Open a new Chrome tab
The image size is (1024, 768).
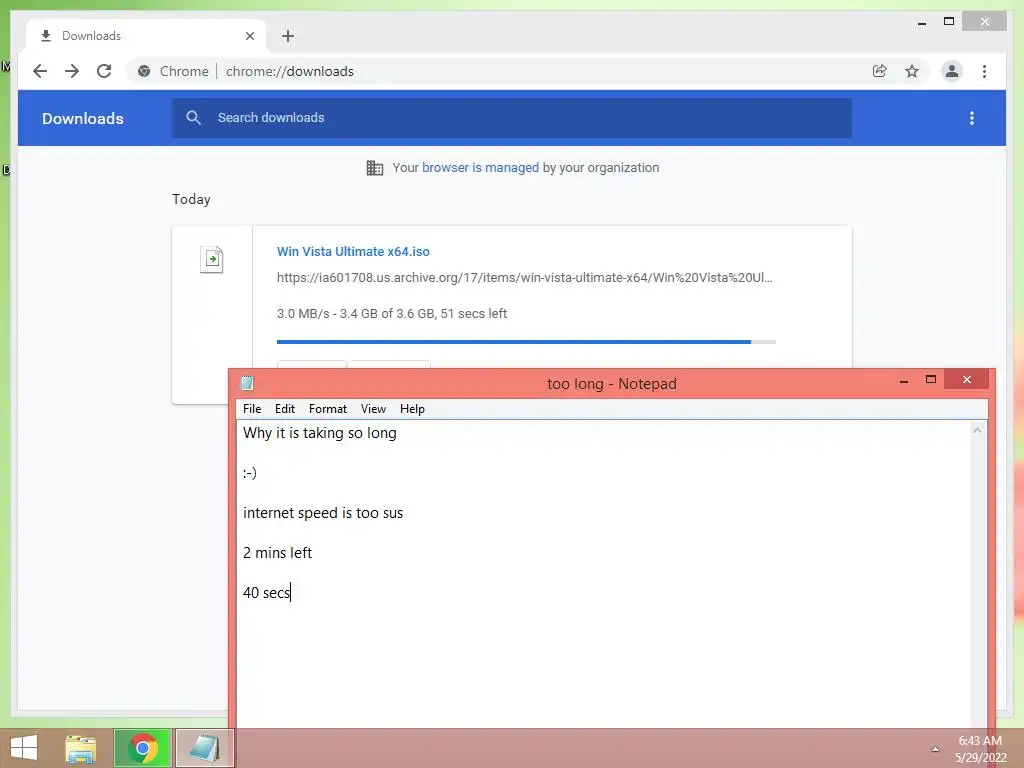pyautogui.click(x=288, y=36)
